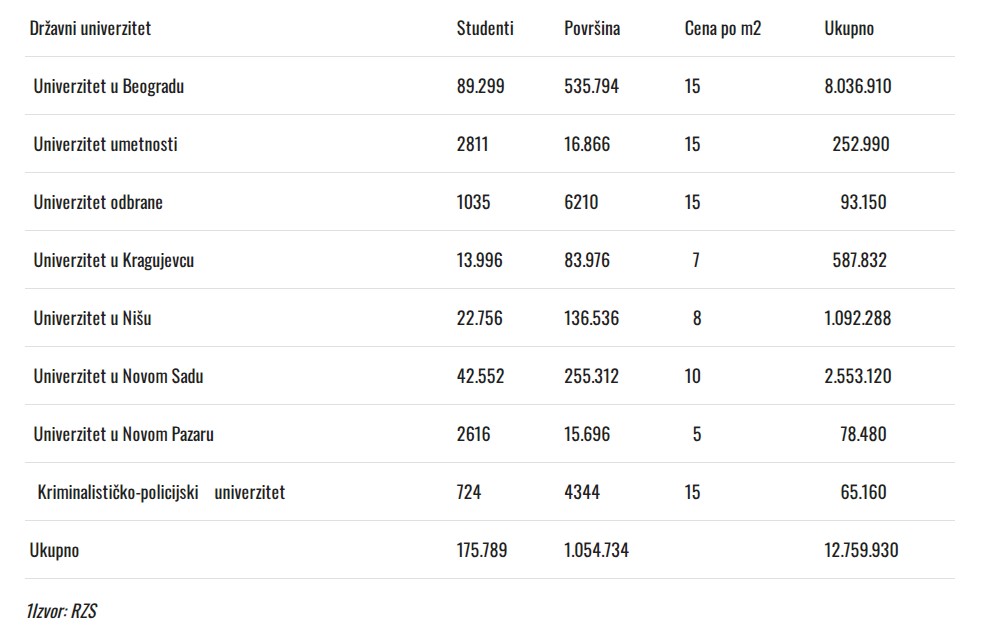This screenshot has height=635, width=996.
Task: Click the 1.054.734 total area value
Action: (597, 550)
